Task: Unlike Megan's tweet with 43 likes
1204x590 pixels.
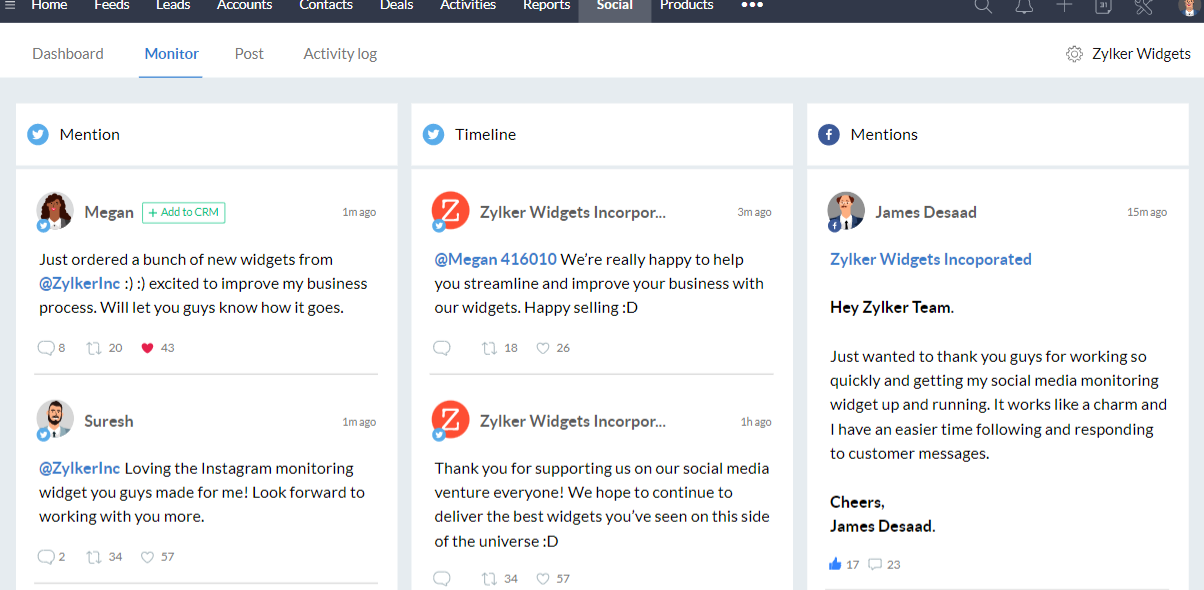Action: (147, 348)
